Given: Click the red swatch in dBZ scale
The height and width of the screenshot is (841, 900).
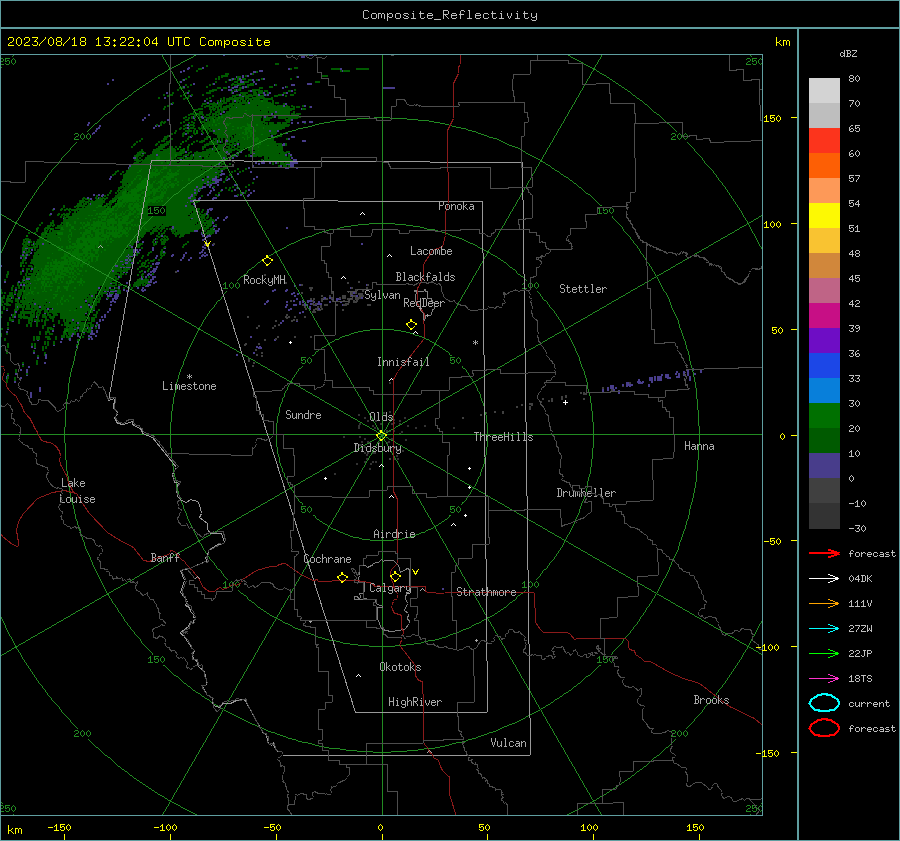Looking at the screenshot, I should point(824,141).
